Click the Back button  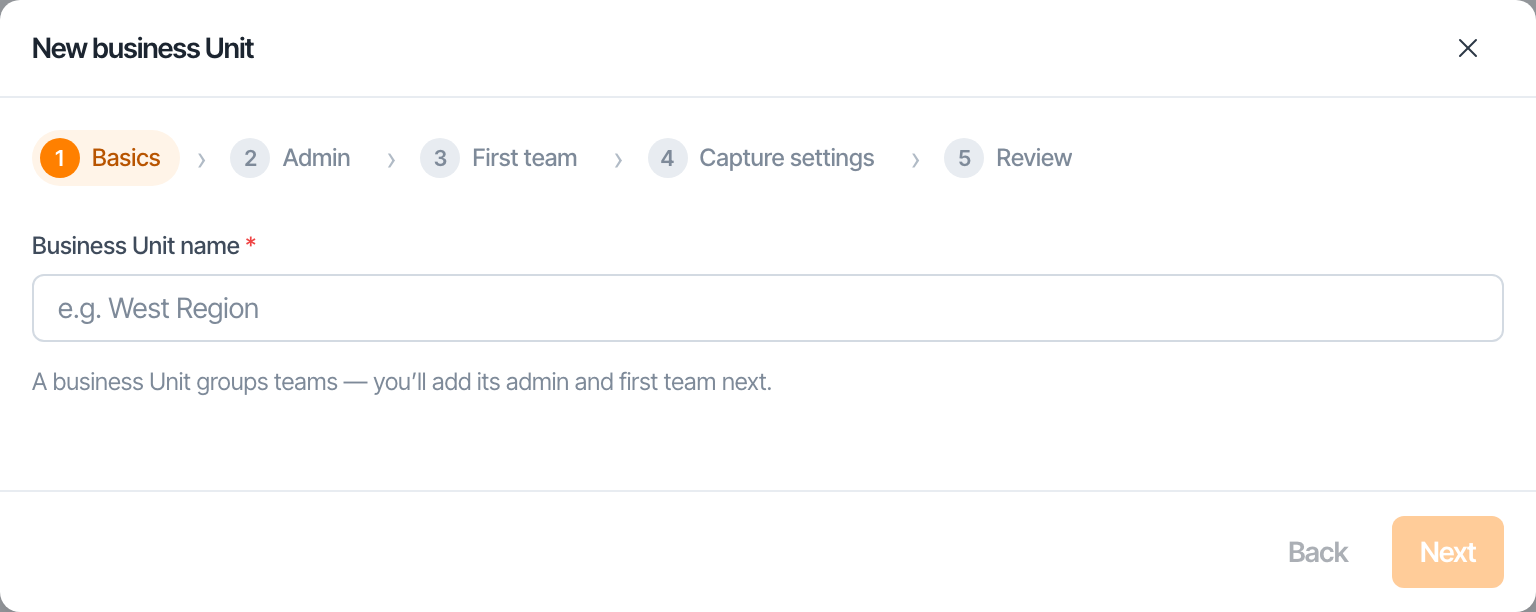pyautogui.click(x=1318, y=552)
